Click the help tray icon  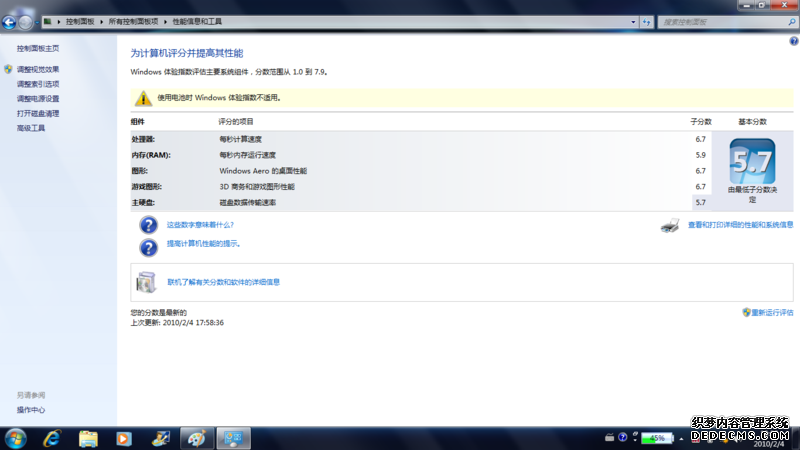tap(622, 437)
